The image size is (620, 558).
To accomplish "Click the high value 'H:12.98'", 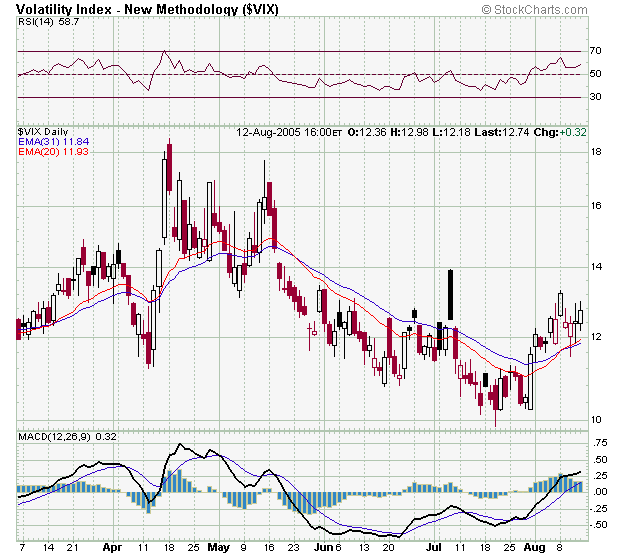I will pyautogui.click(x=409, y=132).
